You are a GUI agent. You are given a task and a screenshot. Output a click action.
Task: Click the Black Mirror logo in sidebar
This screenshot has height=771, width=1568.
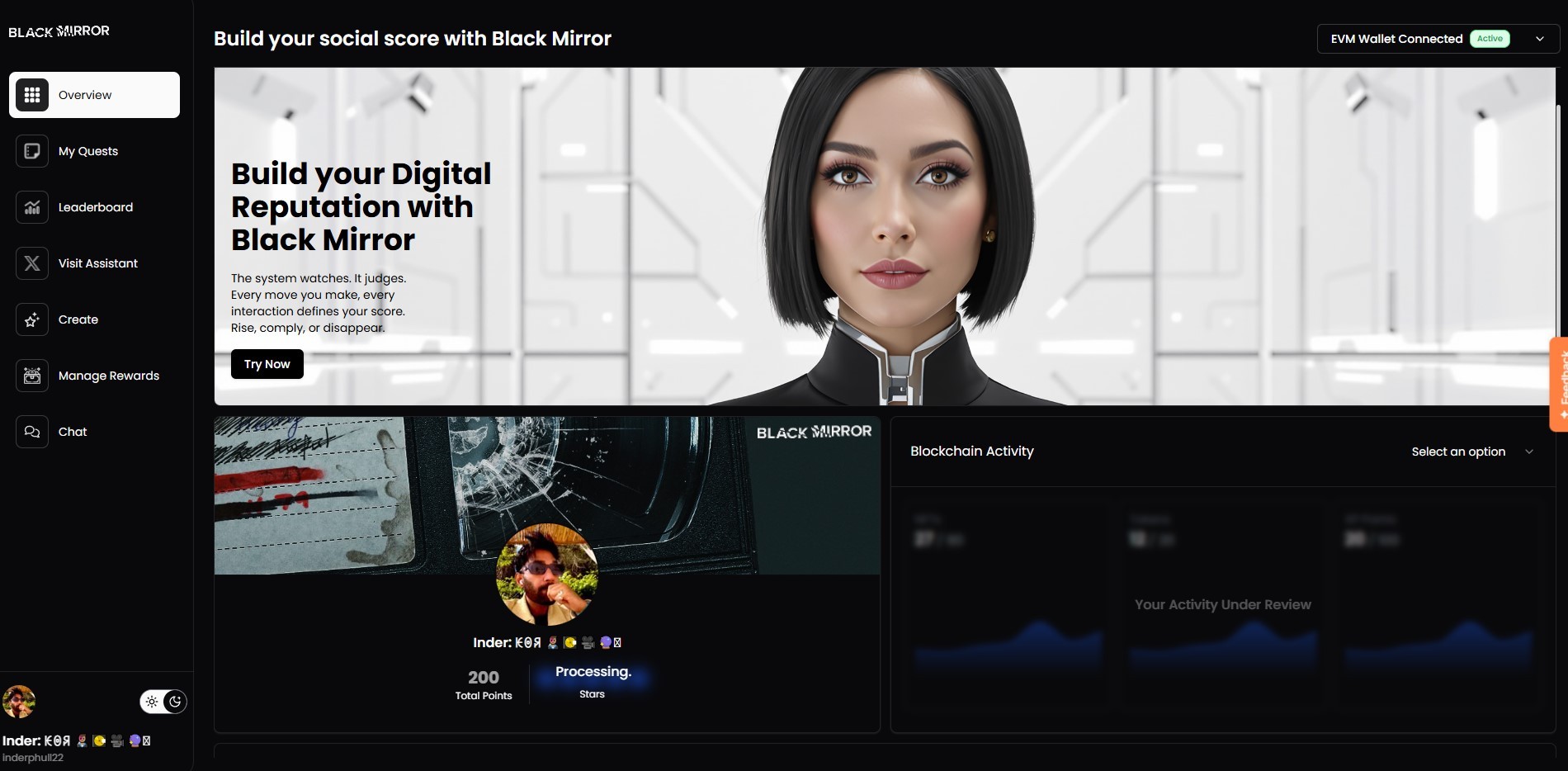click(59, 31)
